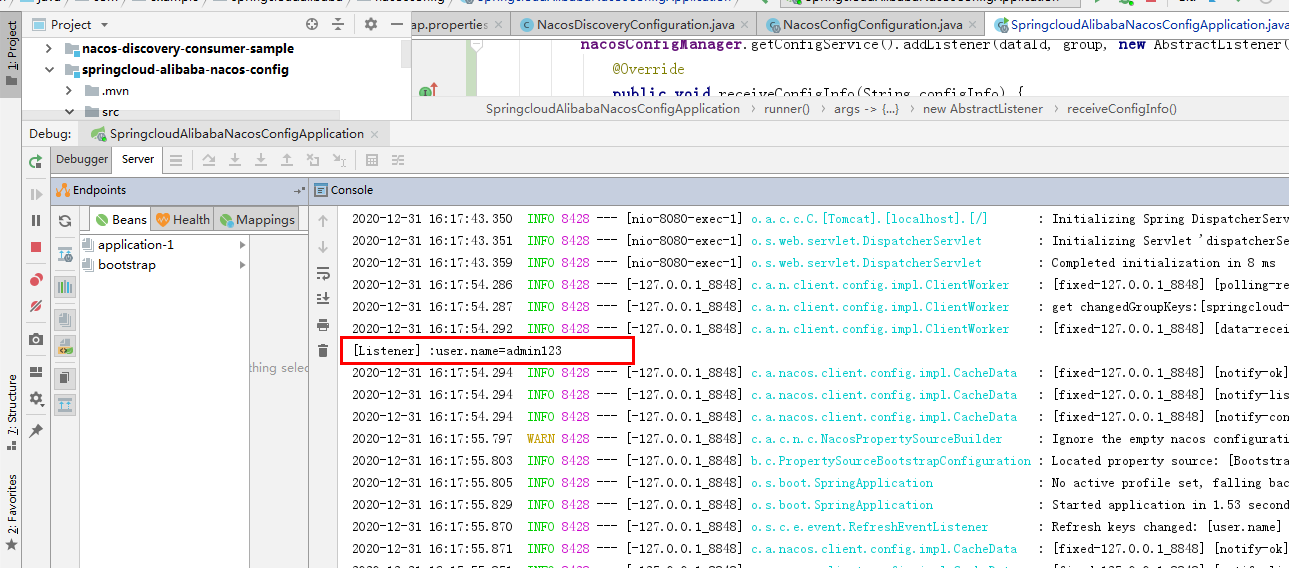The height and width of the screenshot is (568, 1289).
Task: Expand the bootstrap beans context
Action: point(242,265)
